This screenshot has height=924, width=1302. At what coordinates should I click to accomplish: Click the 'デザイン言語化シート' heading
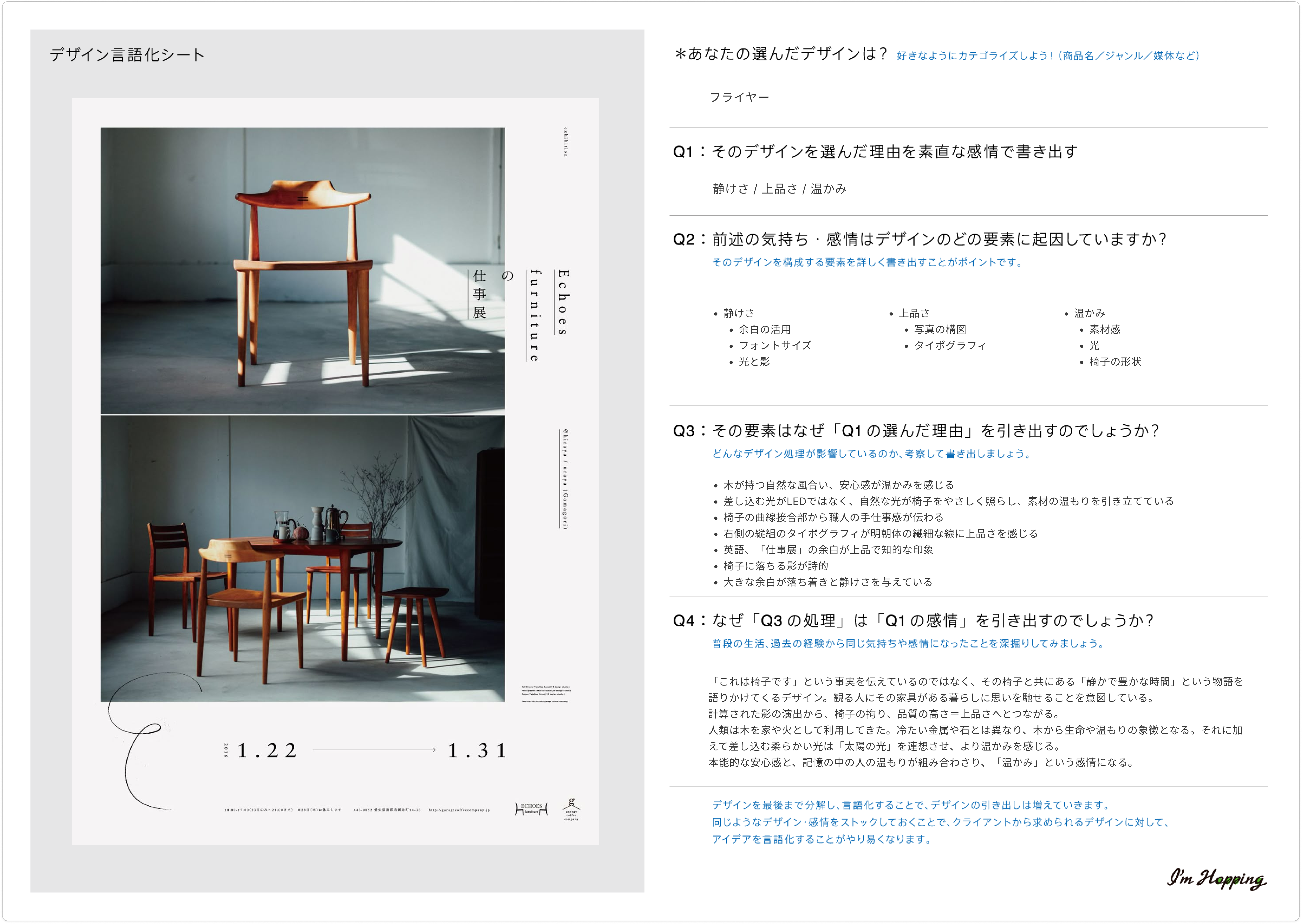point(127,55)
